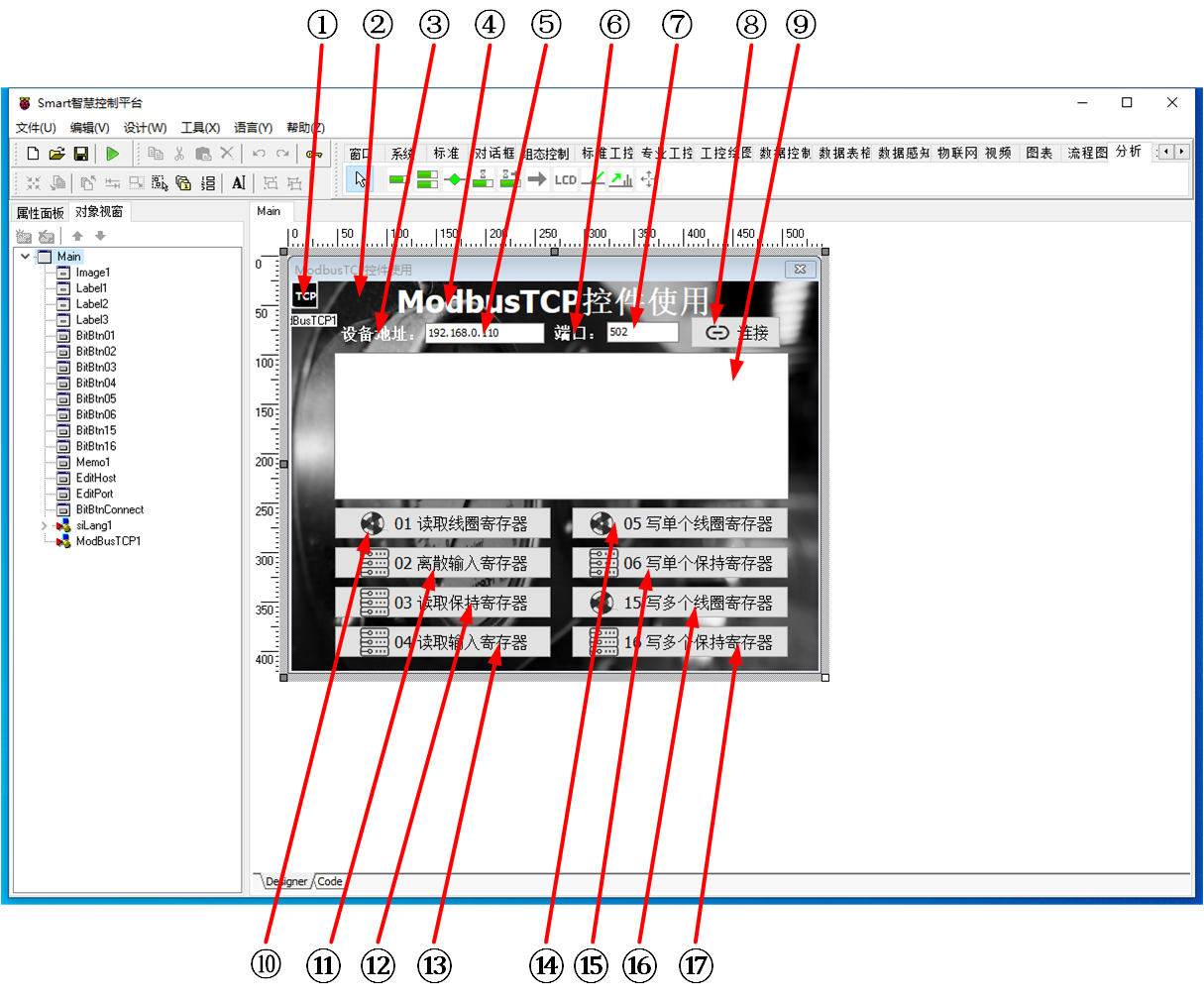Click the tab order numbered list icon
Screen dimensions: 1204x1000
point(208,182)
